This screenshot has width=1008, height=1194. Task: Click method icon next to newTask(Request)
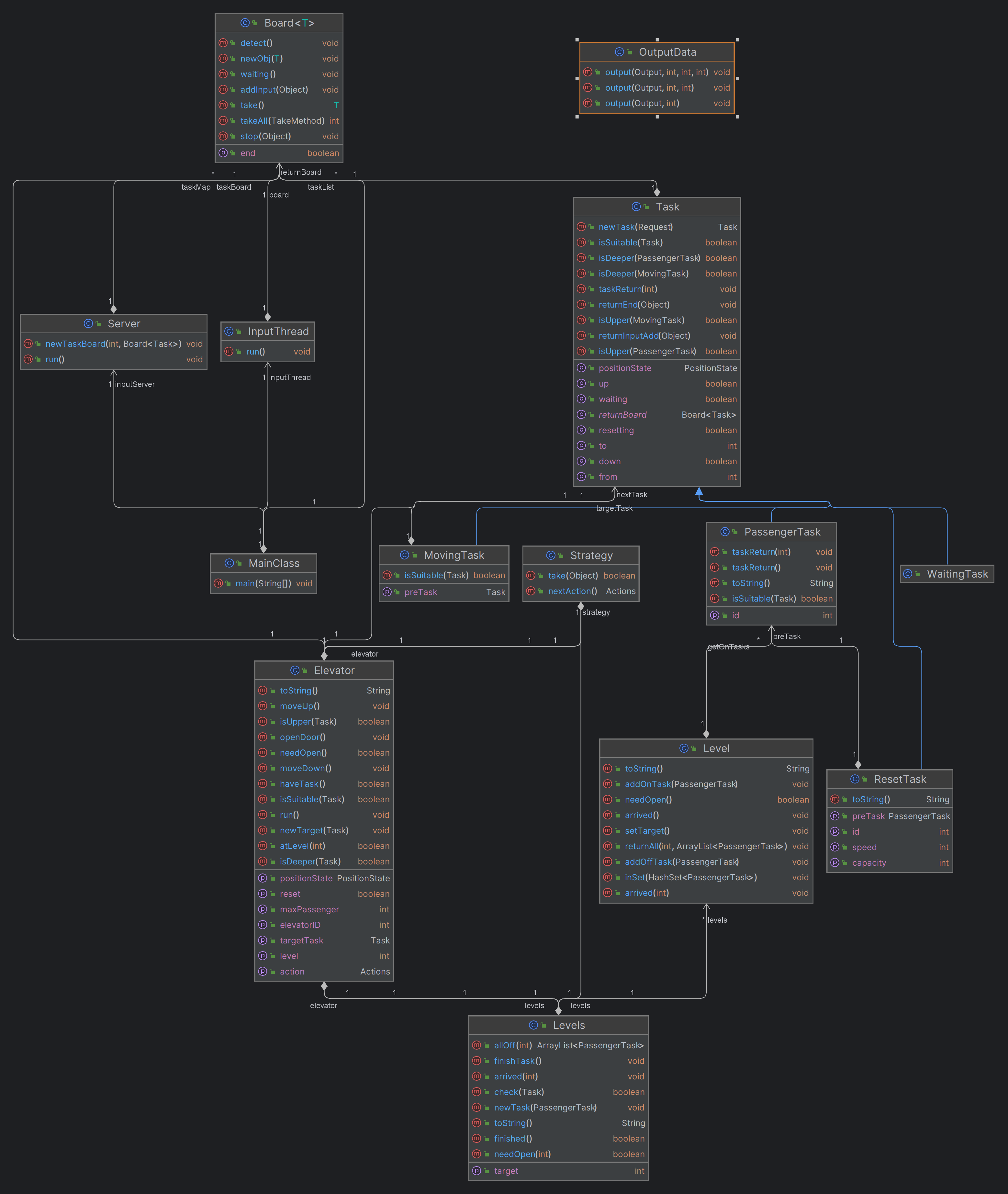[x=581, y=227]
